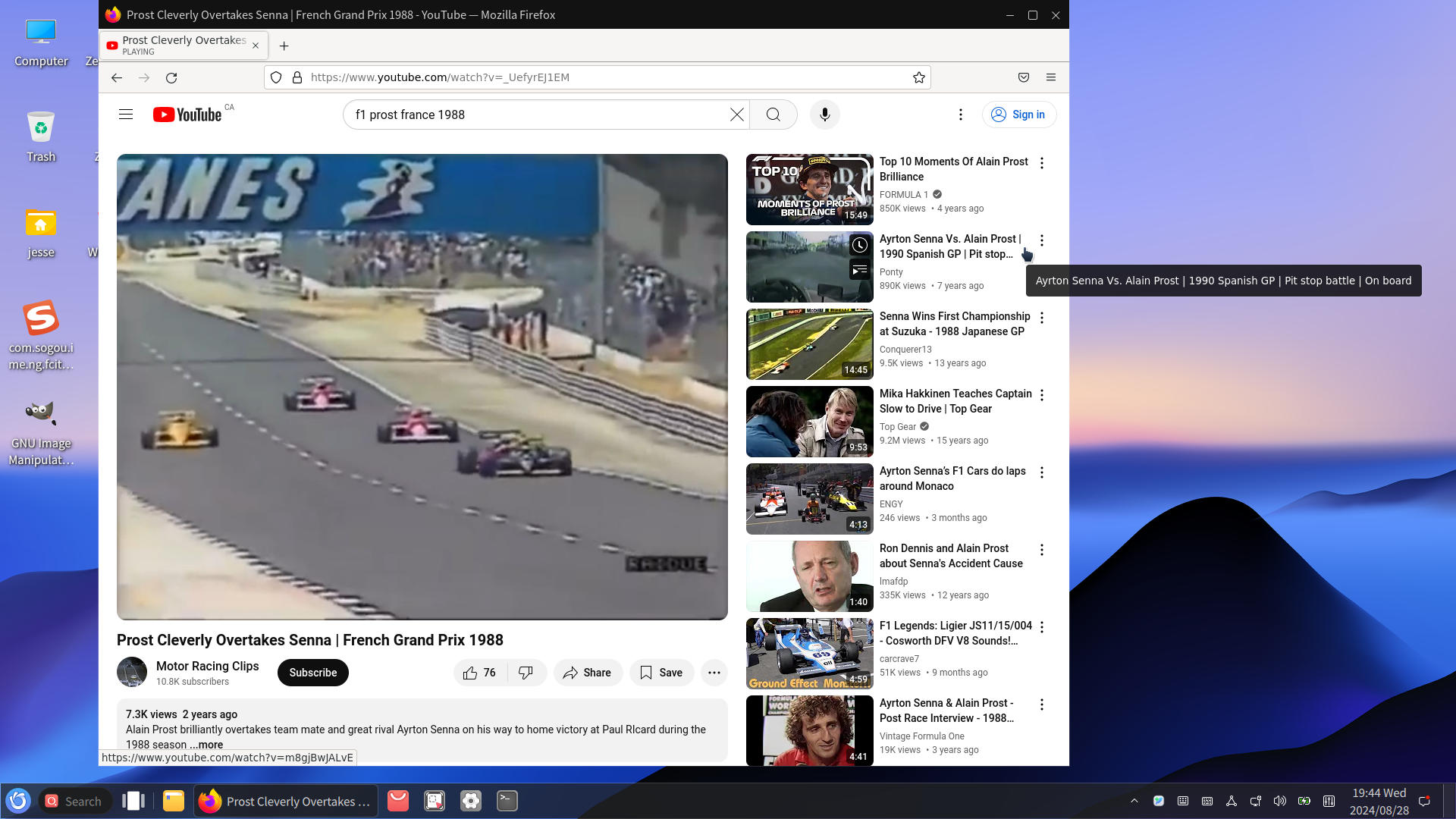
Task: Dislike the video with thumbs-down button
Action: point(526,673)
